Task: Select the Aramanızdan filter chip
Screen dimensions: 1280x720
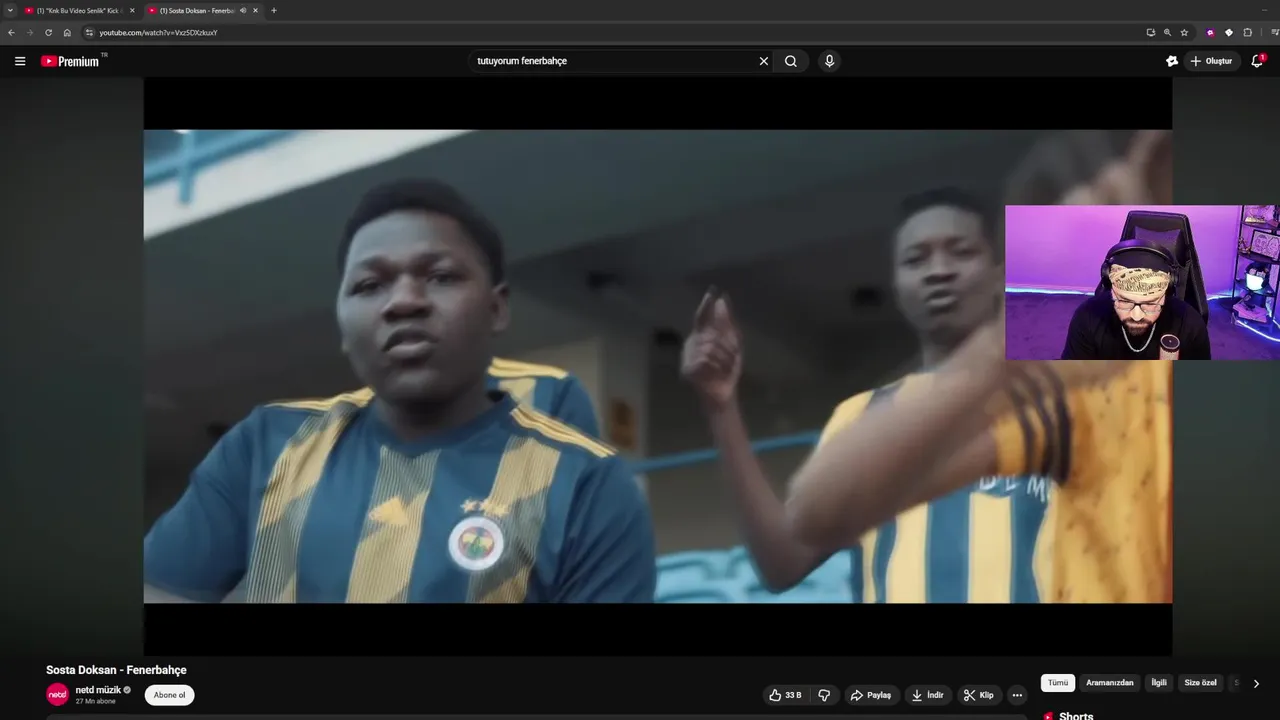Action: click(x=1110, y=683)
